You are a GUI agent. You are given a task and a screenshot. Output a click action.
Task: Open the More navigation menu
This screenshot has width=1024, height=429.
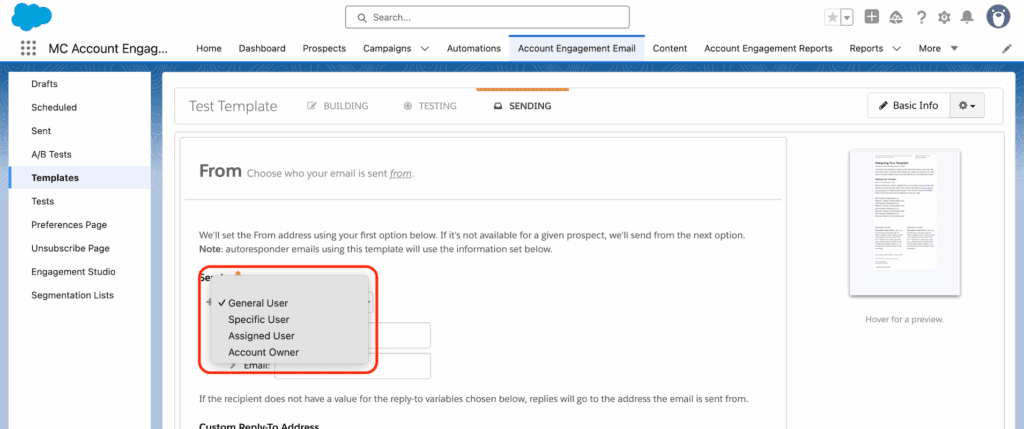(938, 48)
